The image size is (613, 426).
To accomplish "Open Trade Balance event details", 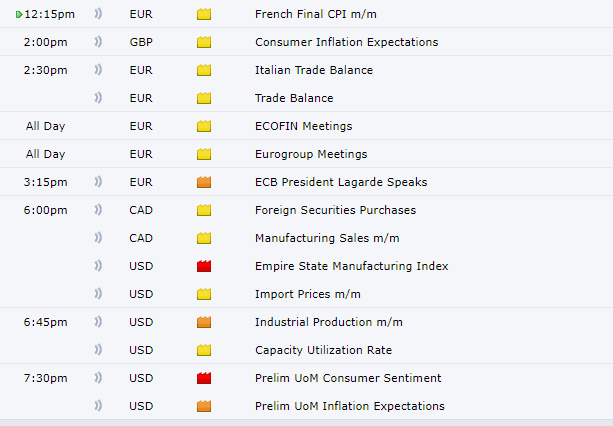I will [x=294, y=98].
